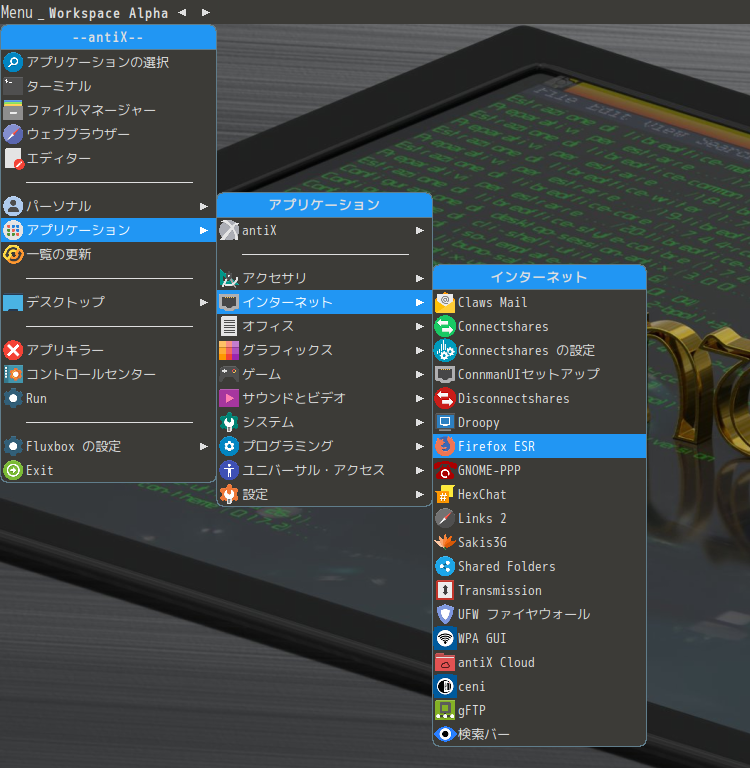The height and width of the screenshot is (768, 750).
Task: Click the ceni icon
Action: click(445, 686)
